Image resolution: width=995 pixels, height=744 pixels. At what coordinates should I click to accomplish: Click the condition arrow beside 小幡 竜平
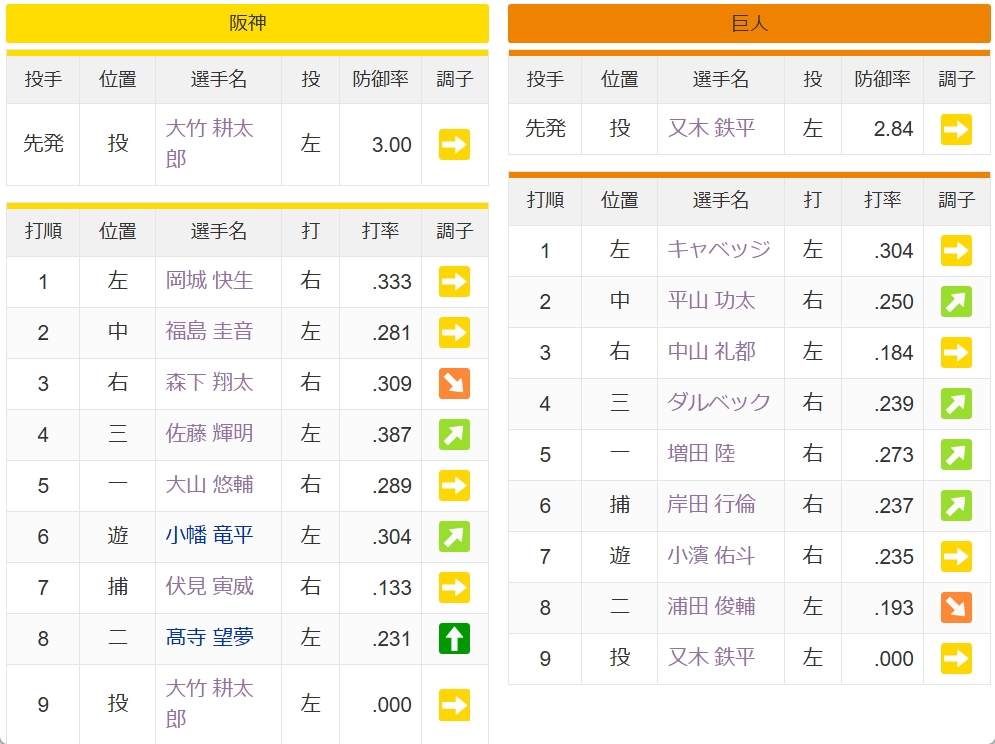pyautogui.click(x=454, y=536)
